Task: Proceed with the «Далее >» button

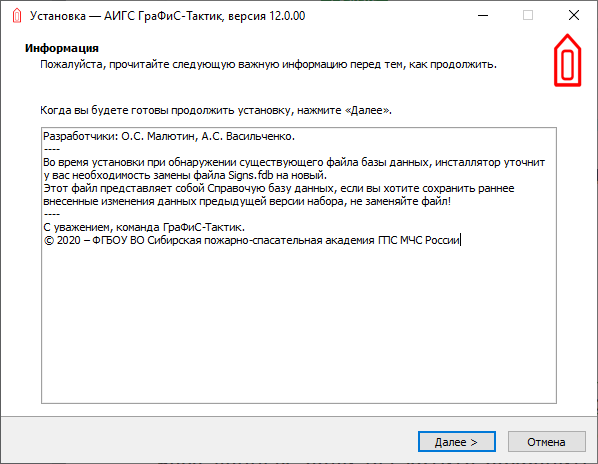Action: [457, 442]
